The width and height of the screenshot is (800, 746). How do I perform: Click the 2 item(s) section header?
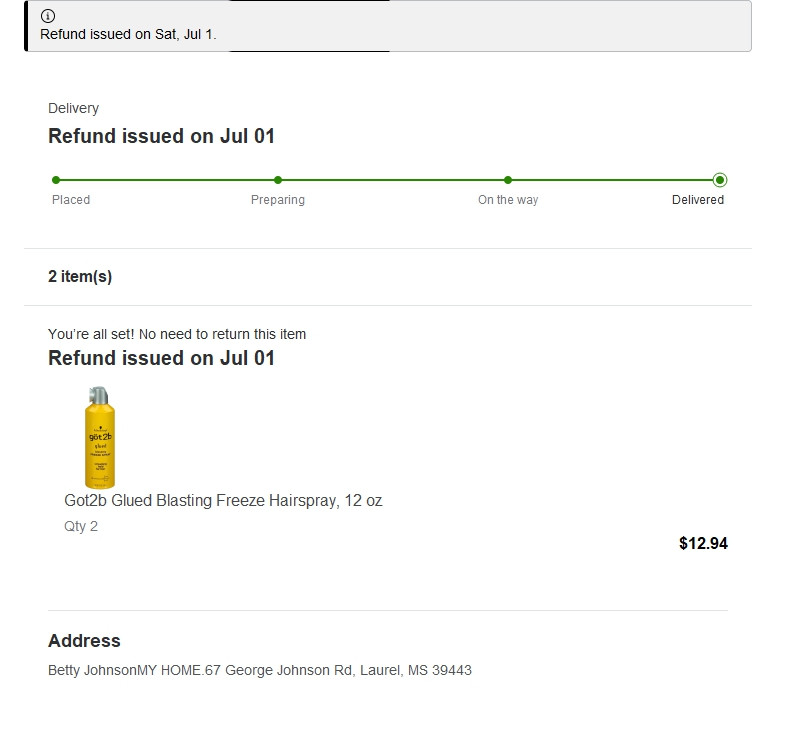[80, 277]
